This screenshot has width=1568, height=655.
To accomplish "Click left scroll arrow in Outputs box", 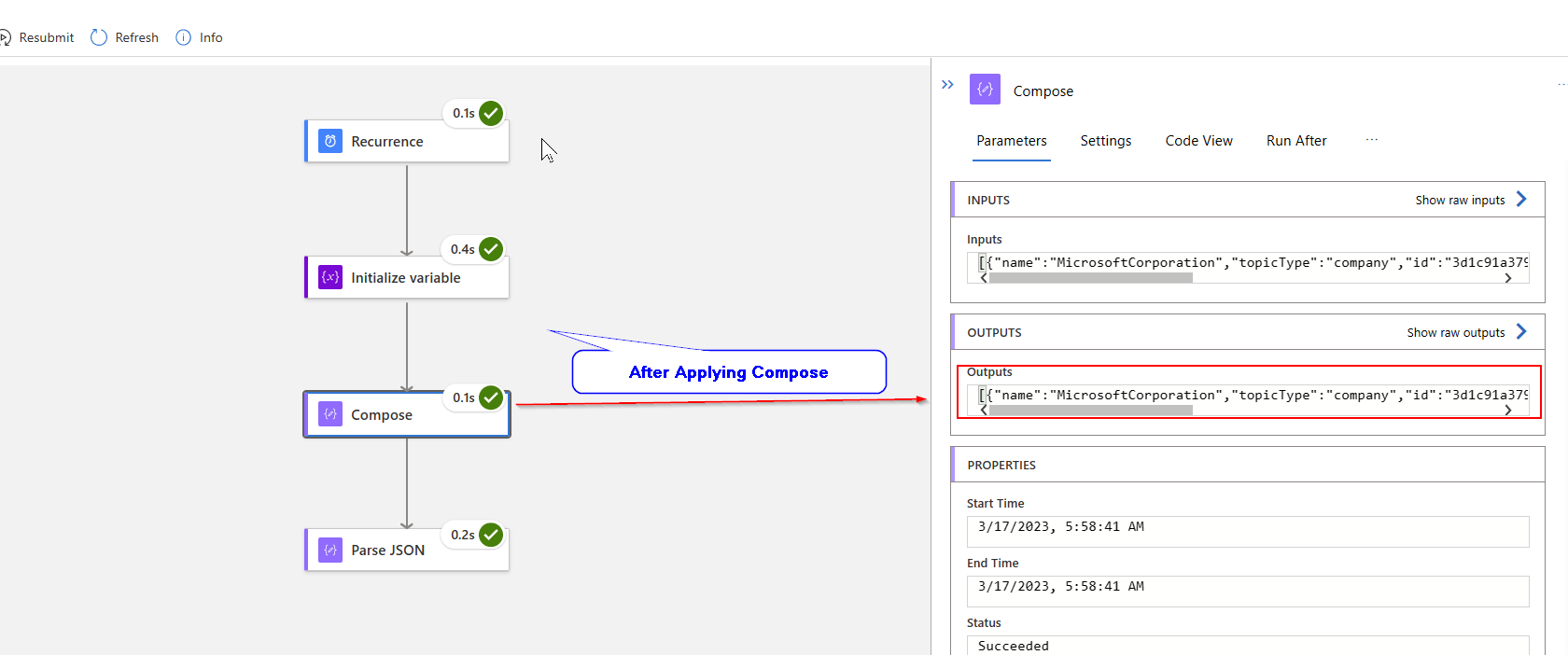I will click(x=983, y=411).
